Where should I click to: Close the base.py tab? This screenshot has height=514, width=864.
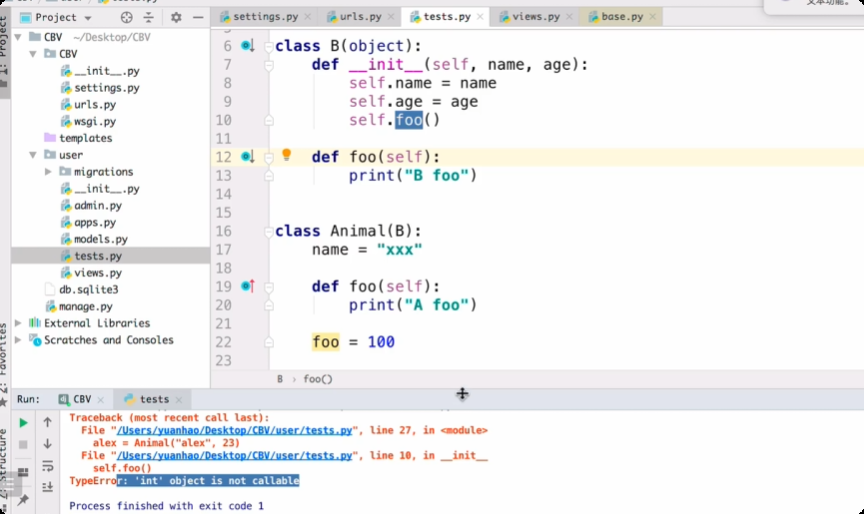click(652, 17)
